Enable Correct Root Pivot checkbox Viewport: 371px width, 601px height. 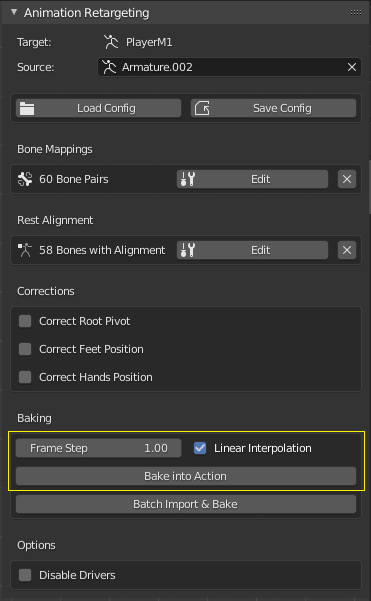(25, 321)
